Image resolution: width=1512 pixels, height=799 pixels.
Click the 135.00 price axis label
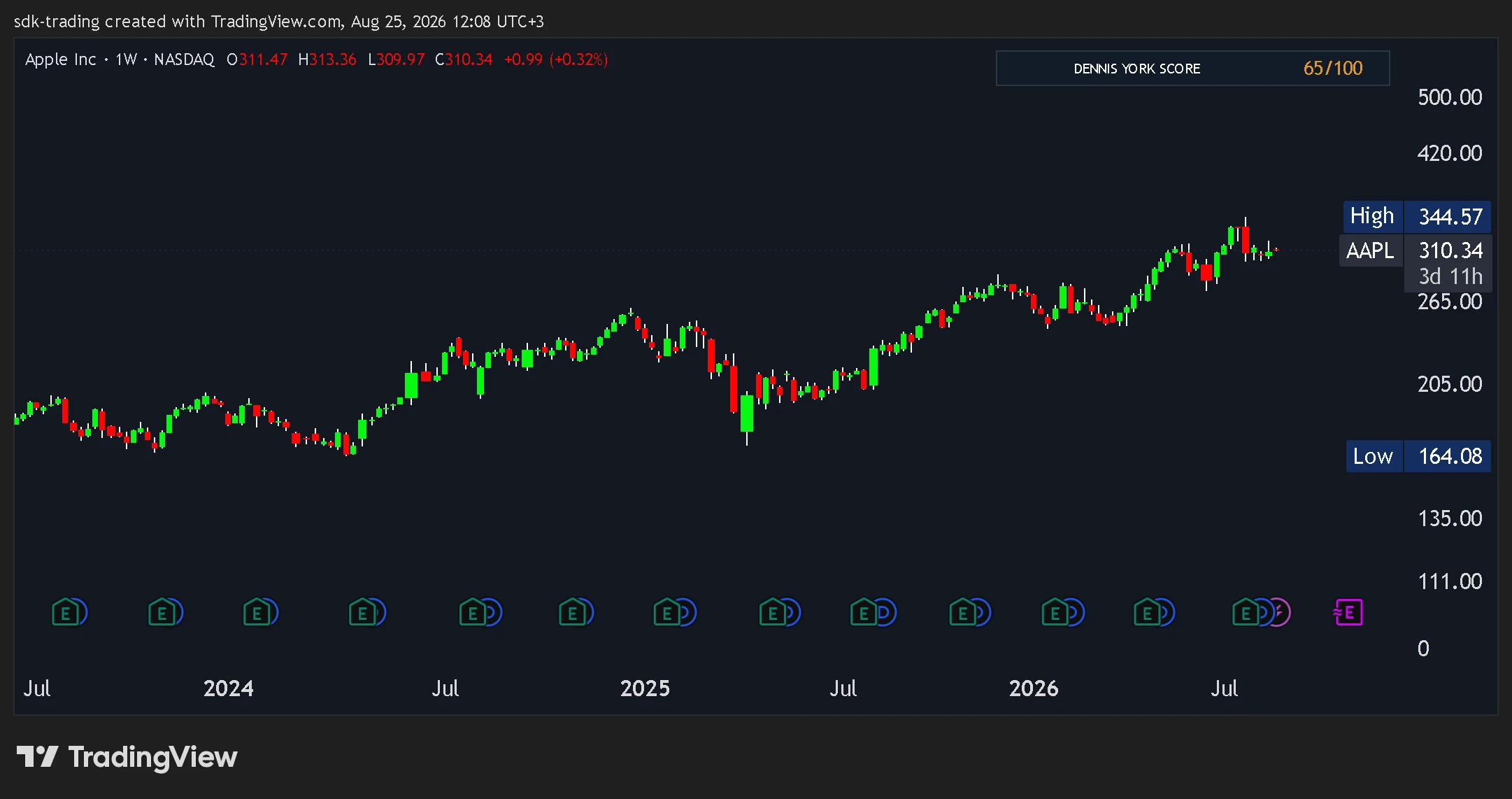1450,518
